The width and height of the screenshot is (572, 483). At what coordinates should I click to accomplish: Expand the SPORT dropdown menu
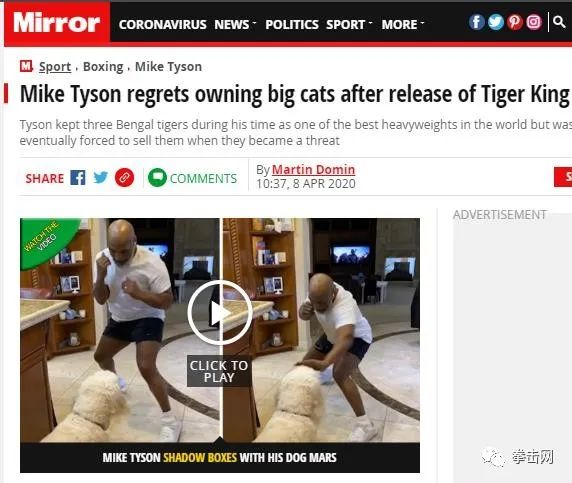tap(349, 24)
